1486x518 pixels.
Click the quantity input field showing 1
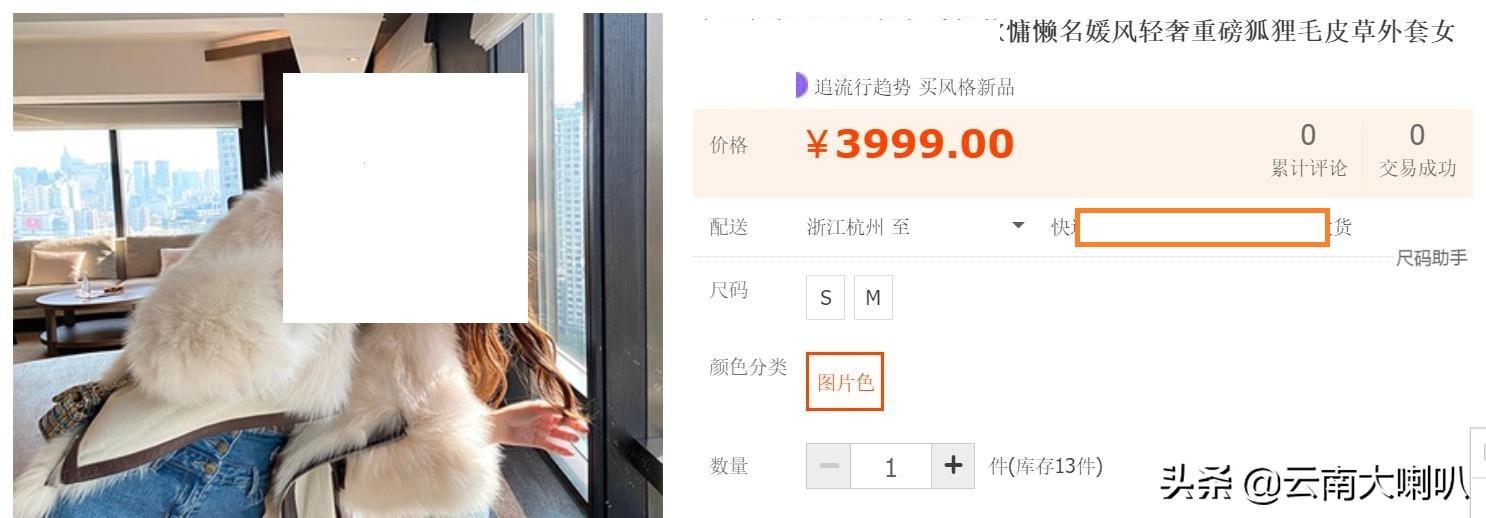click(x=891, y=466)
